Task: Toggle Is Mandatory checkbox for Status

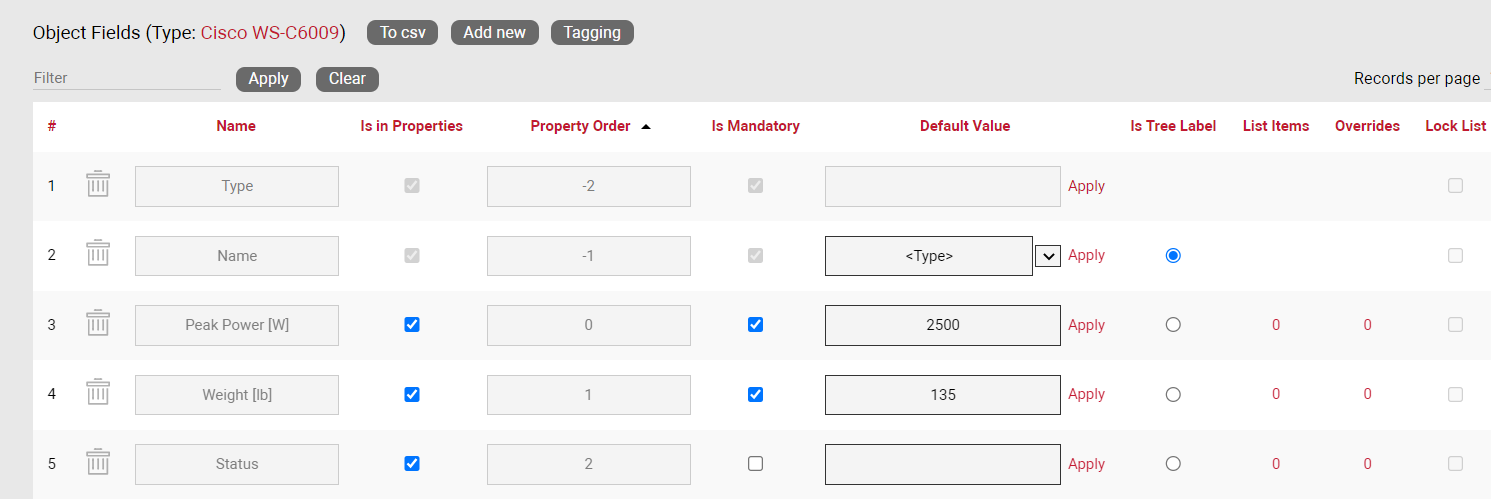Action: pyautogui.click(x=756, y=464)
